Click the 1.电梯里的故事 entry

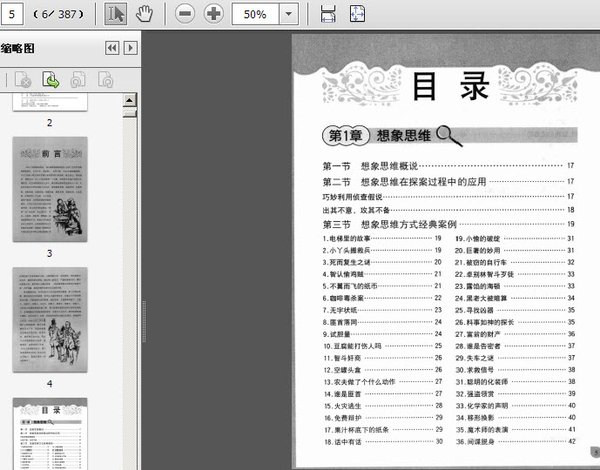[x=382, y=238]
